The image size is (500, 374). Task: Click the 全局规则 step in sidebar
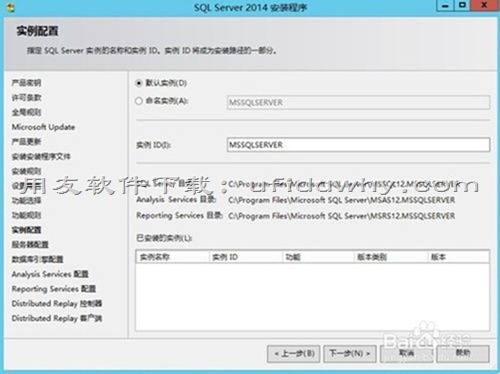26,112
